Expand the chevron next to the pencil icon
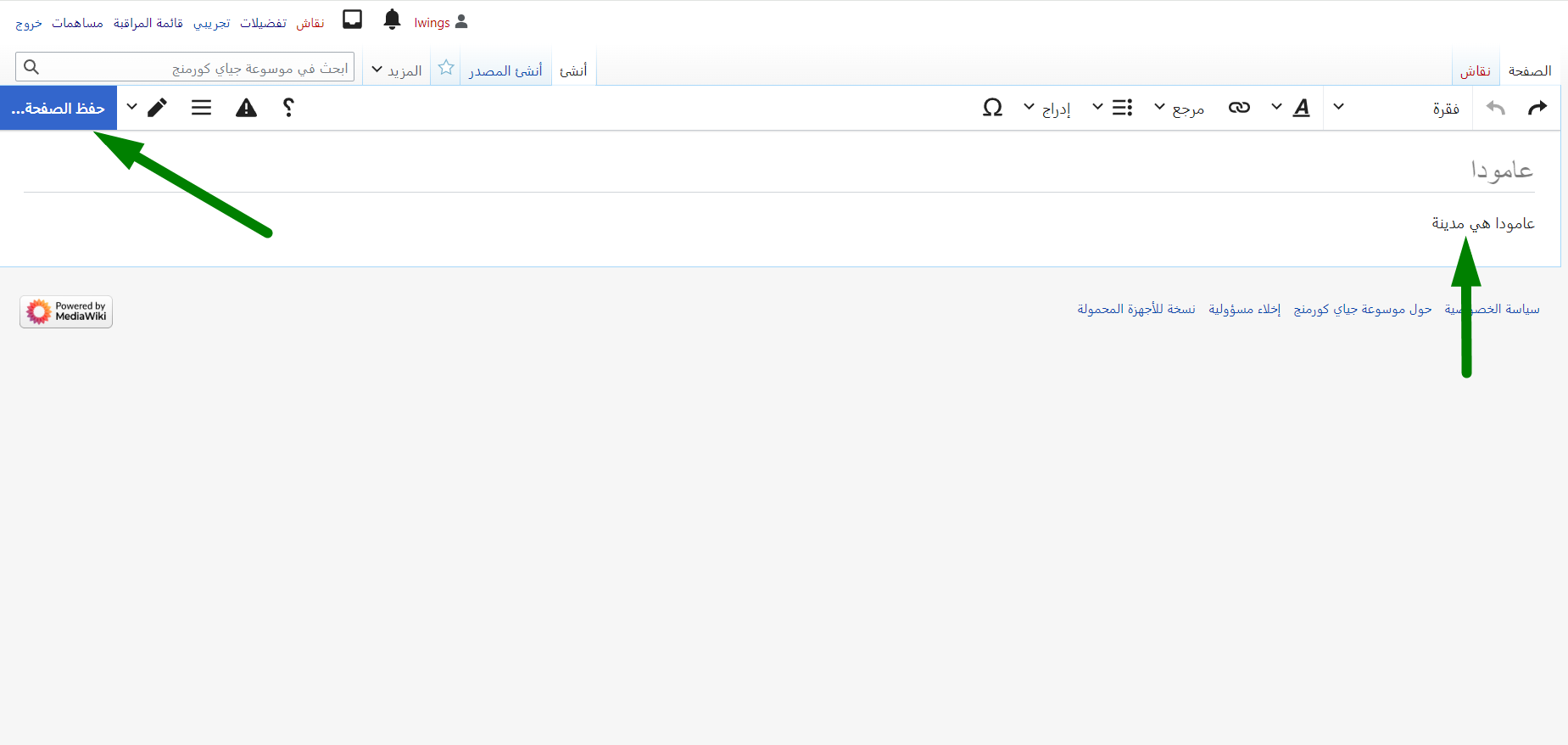This screenshot has height=745, width=1568. 131,107
